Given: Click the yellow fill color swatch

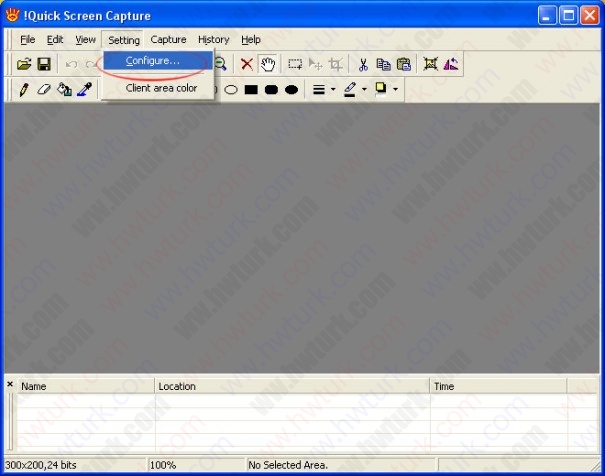Looking at the screenshot, I should click(x=381, y=89).
